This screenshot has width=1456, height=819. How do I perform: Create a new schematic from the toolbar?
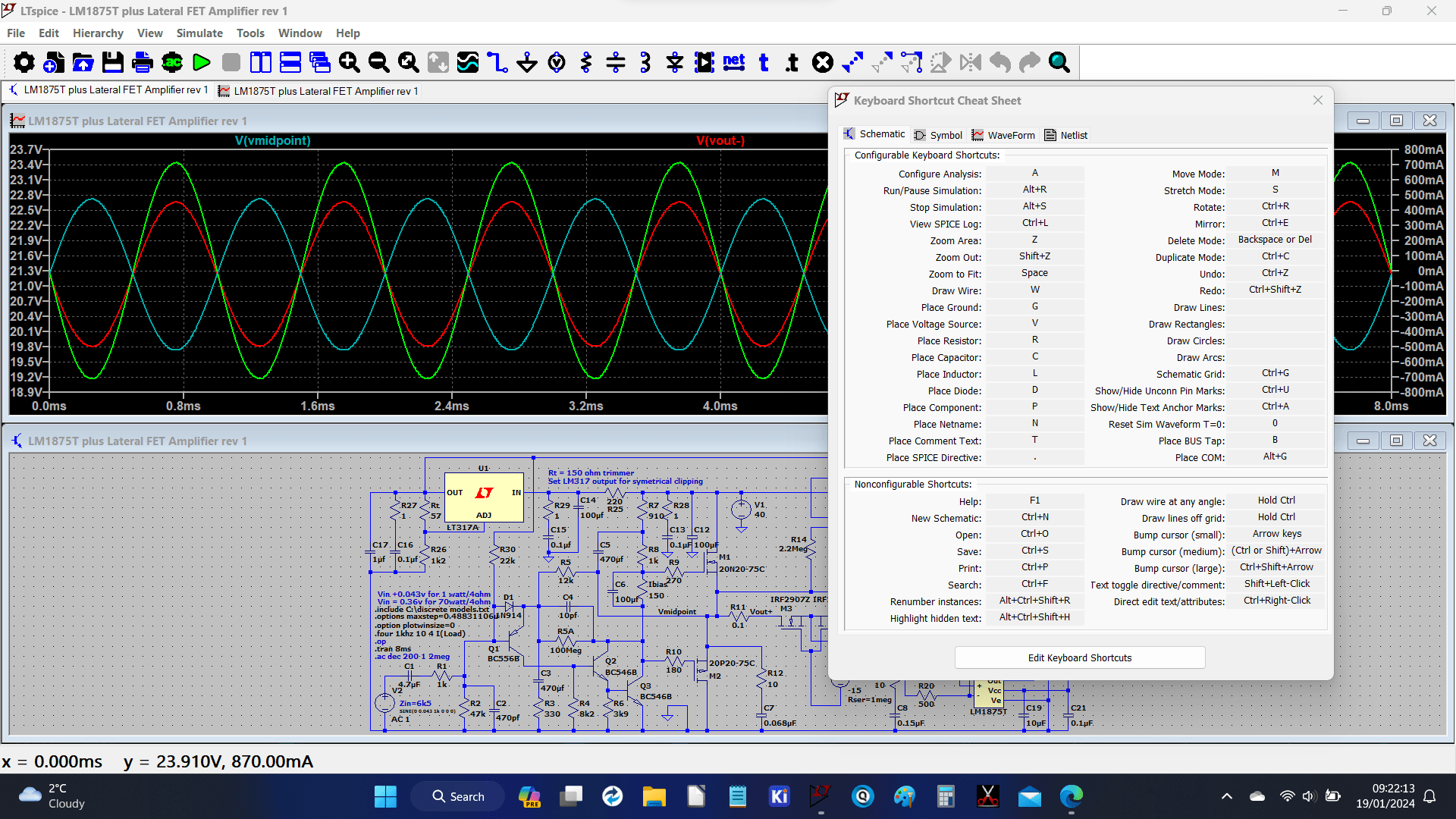click(54, 62)
